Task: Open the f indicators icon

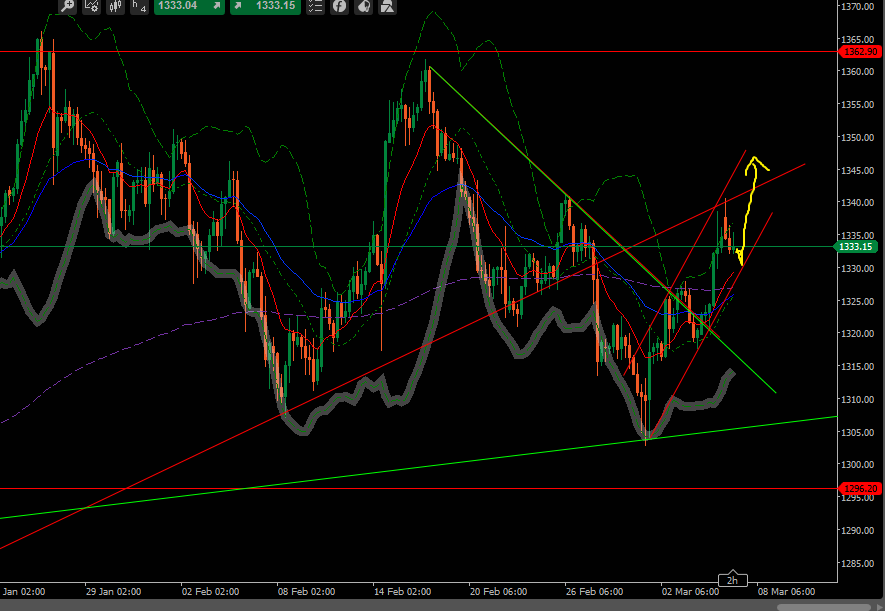Action: tap(339, 6)
